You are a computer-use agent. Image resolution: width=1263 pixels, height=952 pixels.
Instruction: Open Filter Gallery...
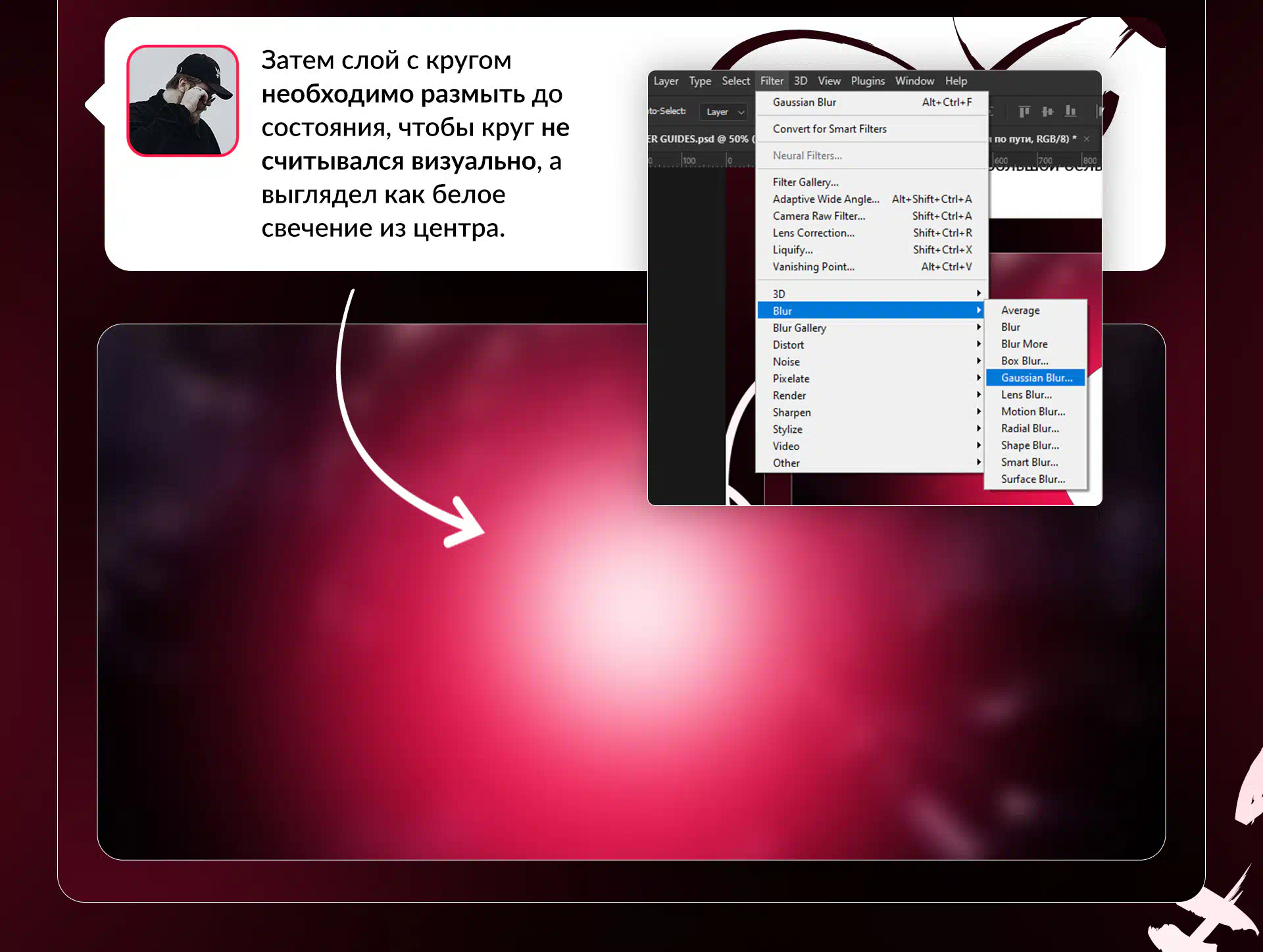point(805,182)
